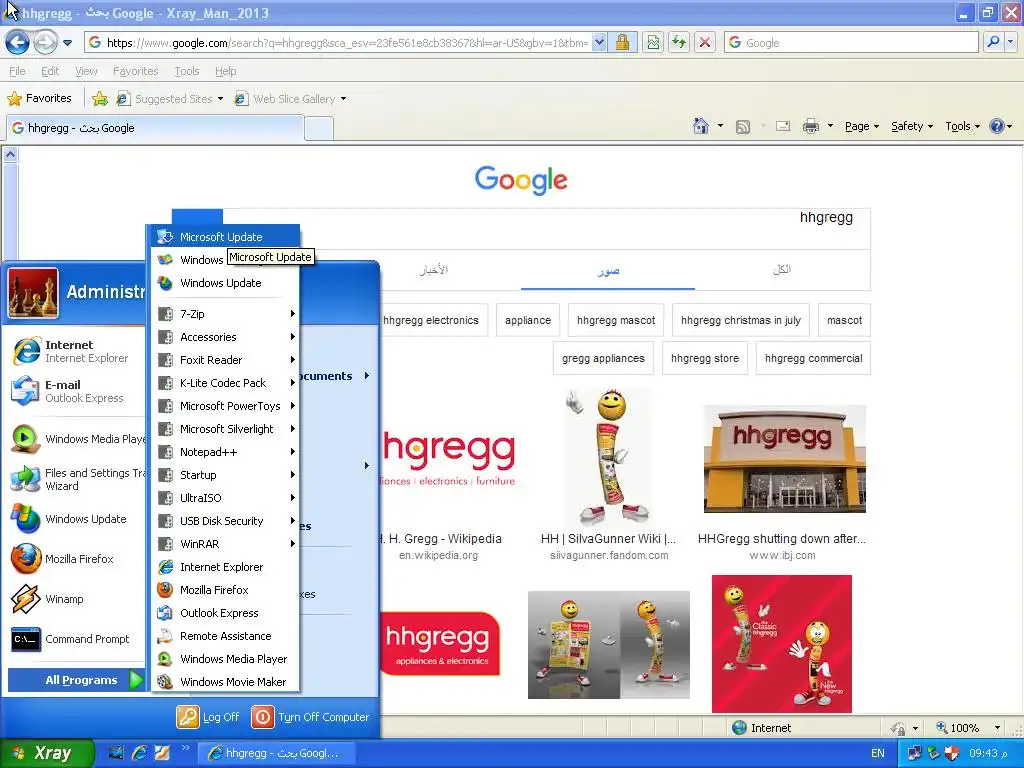Click the Back navigation arrow in Internet Explorer

coord(17,43)
